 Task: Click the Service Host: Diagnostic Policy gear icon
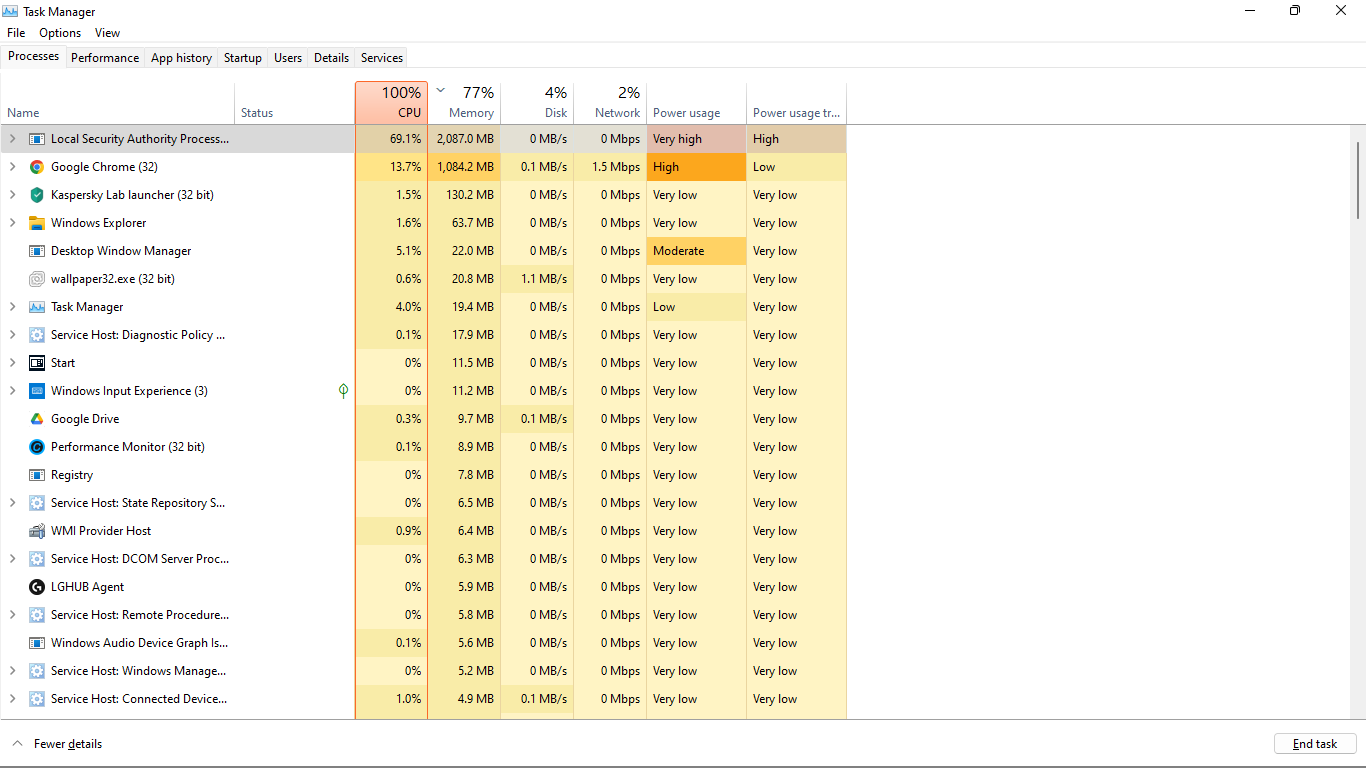pyautogui.click(x=37, y=335)
